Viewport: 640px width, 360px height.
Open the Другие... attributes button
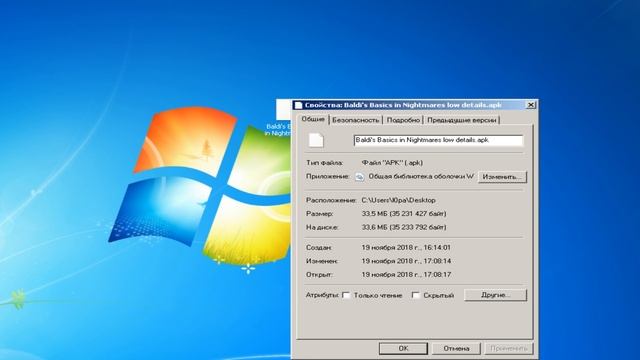click(495, 295)
